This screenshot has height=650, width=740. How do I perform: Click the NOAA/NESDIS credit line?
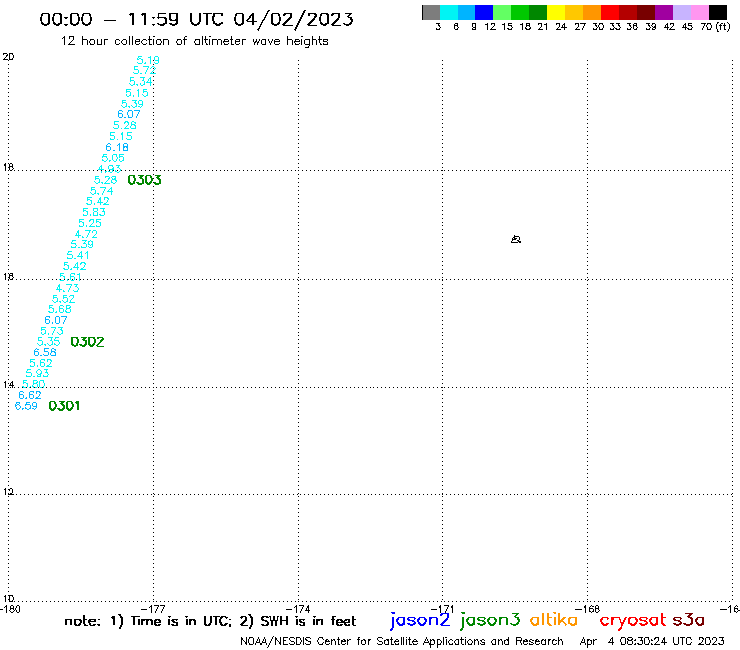click(402, 641)
